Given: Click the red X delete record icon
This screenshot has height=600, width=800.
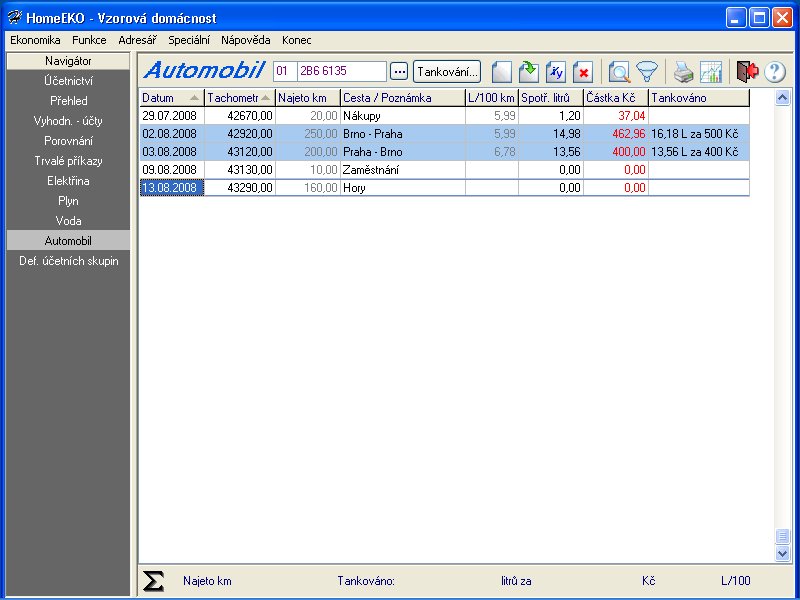Looking at the screenshot, I should pyautogui.click(x=583, y=72).
